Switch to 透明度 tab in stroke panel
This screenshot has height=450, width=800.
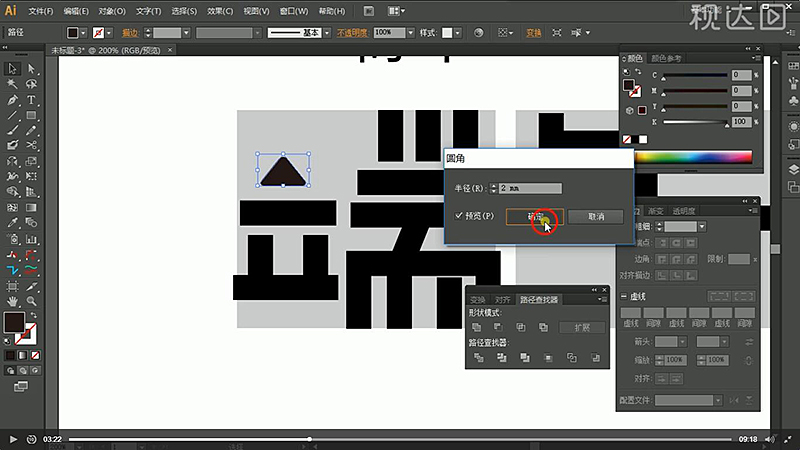pos(684,211)
